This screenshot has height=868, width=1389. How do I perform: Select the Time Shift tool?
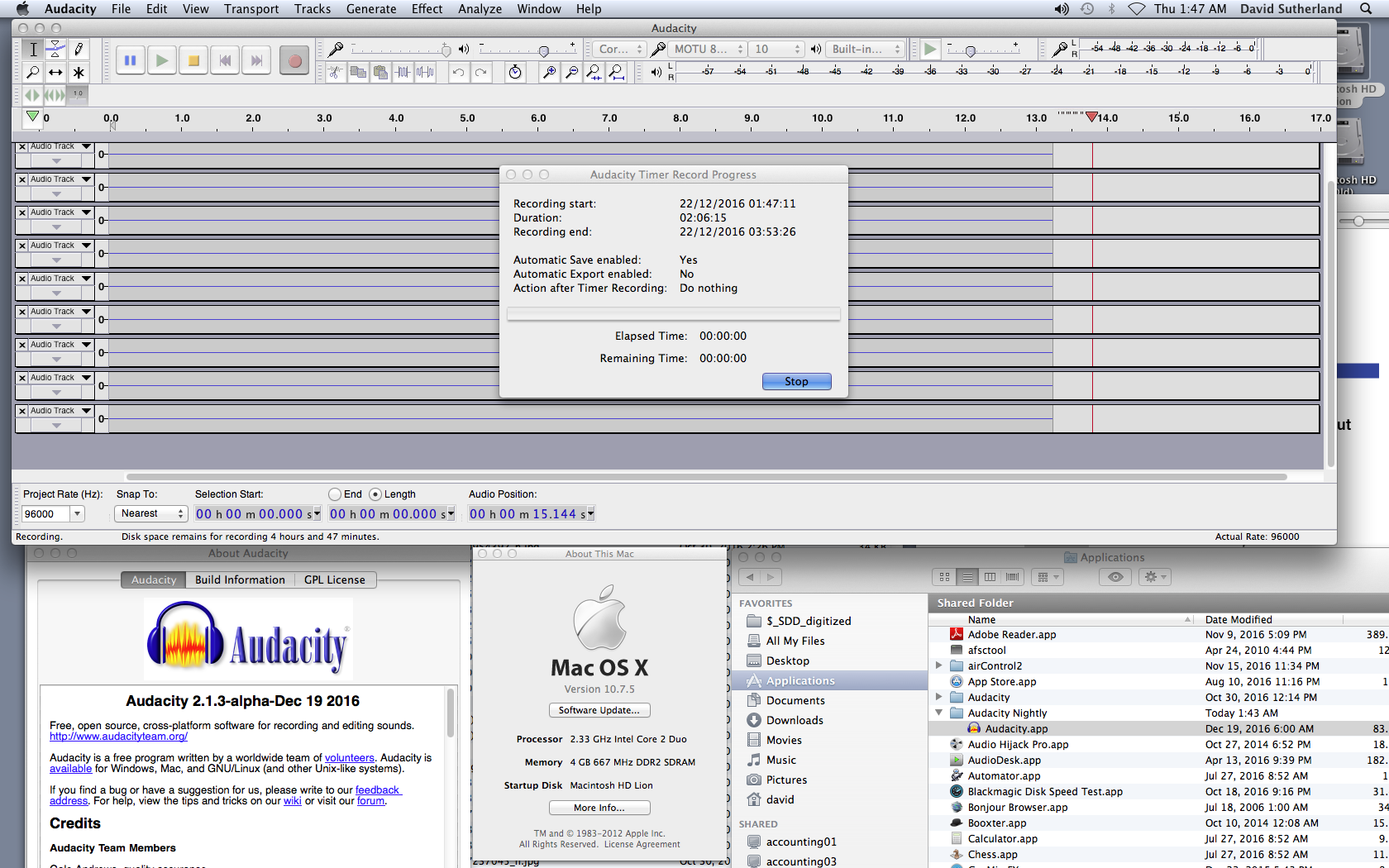(x=55, y=73)
